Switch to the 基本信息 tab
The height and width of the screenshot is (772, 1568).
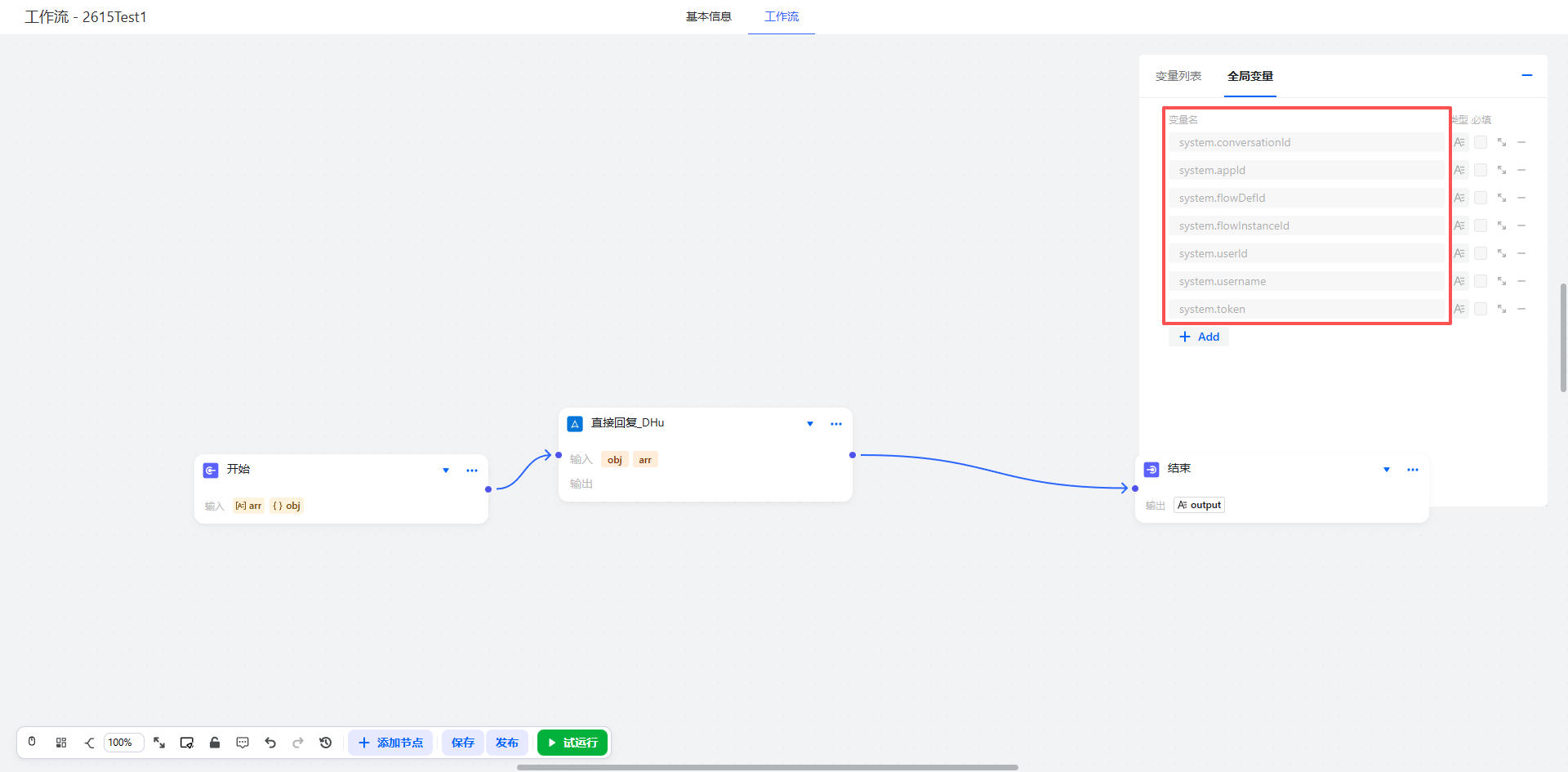[x=708, y=16]
